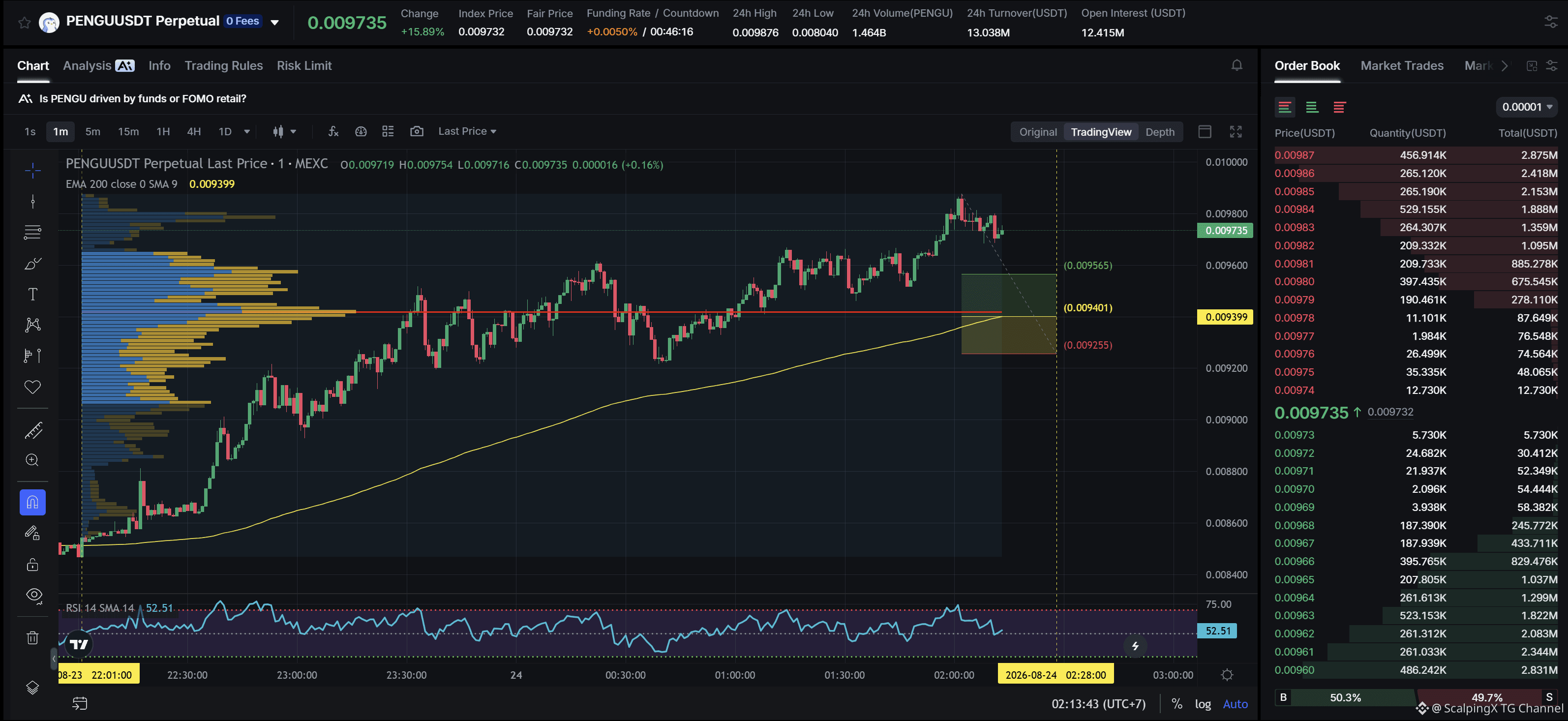Image resolution: width=1568 pixels, height=721 pixels.
Task: Open the Fibonacci retracement tools
Action: (x=33, y=233)
